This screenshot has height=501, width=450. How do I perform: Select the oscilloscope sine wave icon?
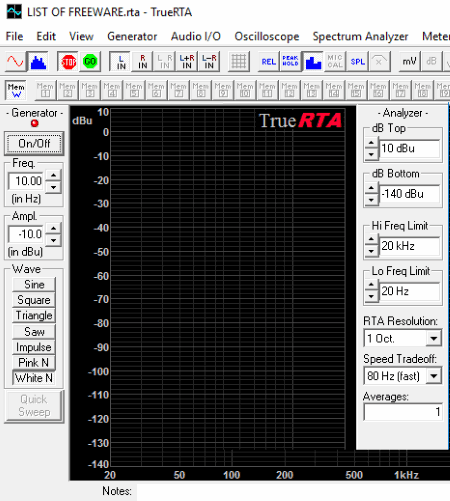pos(15,62)
